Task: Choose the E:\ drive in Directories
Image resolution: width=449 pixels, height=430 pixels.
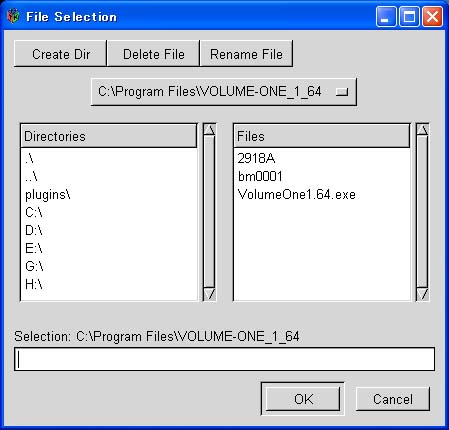Action: pos(34,248)
